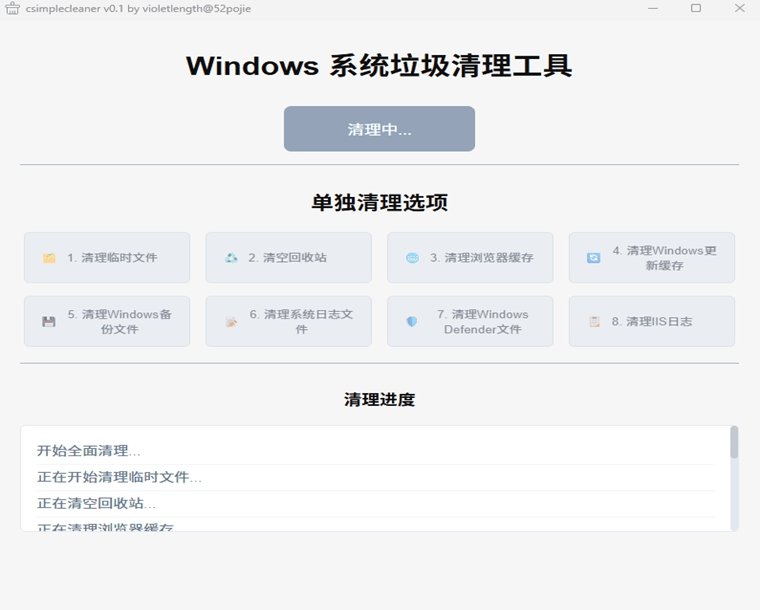Screen dimensions: 760x610
Task: Click the Windows 系统垃圾清理工具 title
Action: [x=379, y=65]
